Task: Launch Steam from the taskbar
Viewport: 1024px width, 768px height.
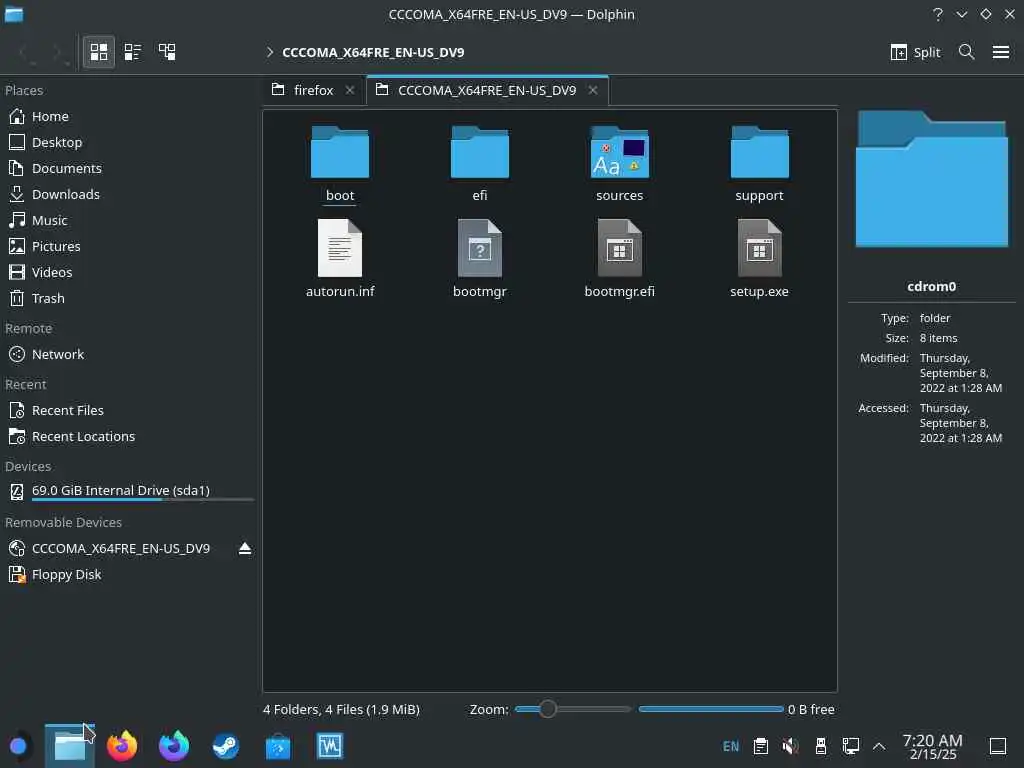Action: 226,746
